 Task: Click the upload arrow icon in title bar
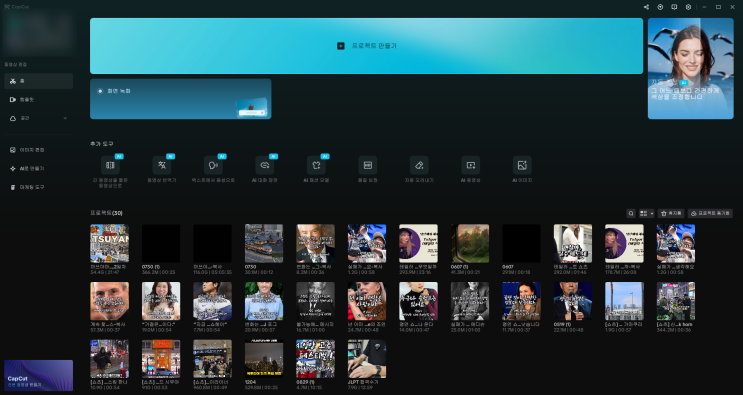tap(660, 7)
